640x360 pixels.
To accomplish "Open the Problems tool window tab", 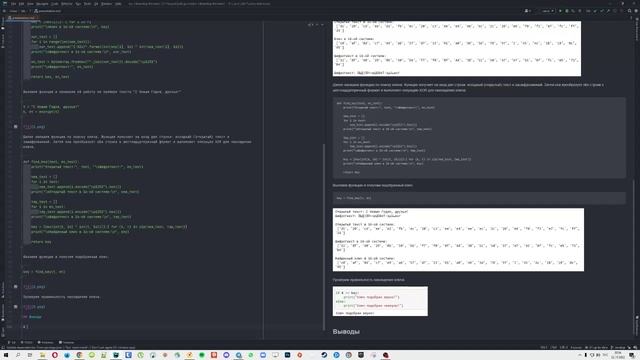I will point(45,342).
